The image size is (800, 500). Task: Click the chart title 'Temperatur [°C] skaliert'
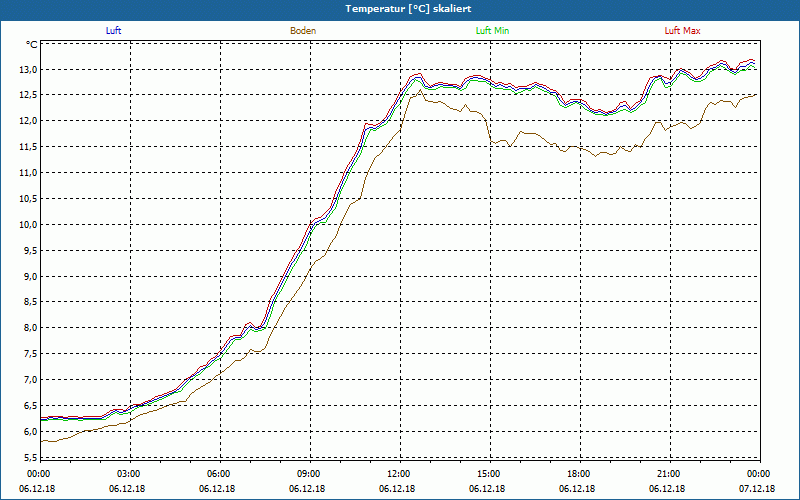point(408,9)
